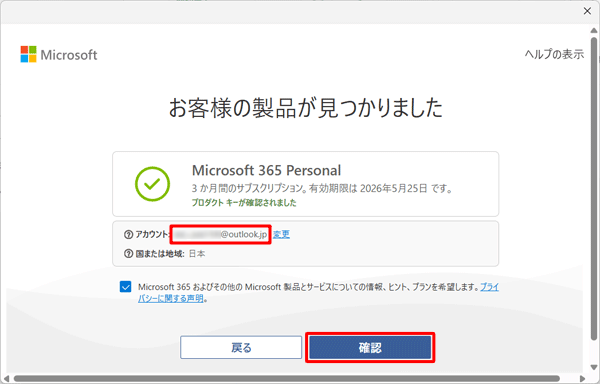The height and width of the screenshot is (384, 600).
Task: Open the プライバシーに関する声明 privacy link
Action: click(x=318, y=293)
